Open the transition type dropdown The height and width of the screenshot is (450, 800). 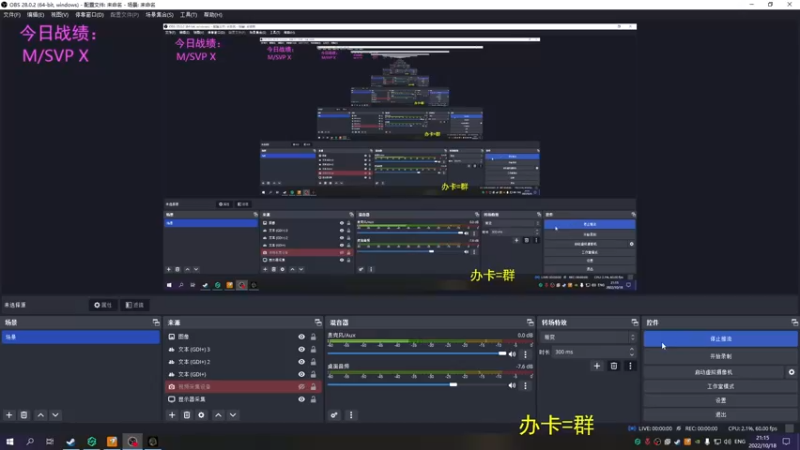[589, 337]
